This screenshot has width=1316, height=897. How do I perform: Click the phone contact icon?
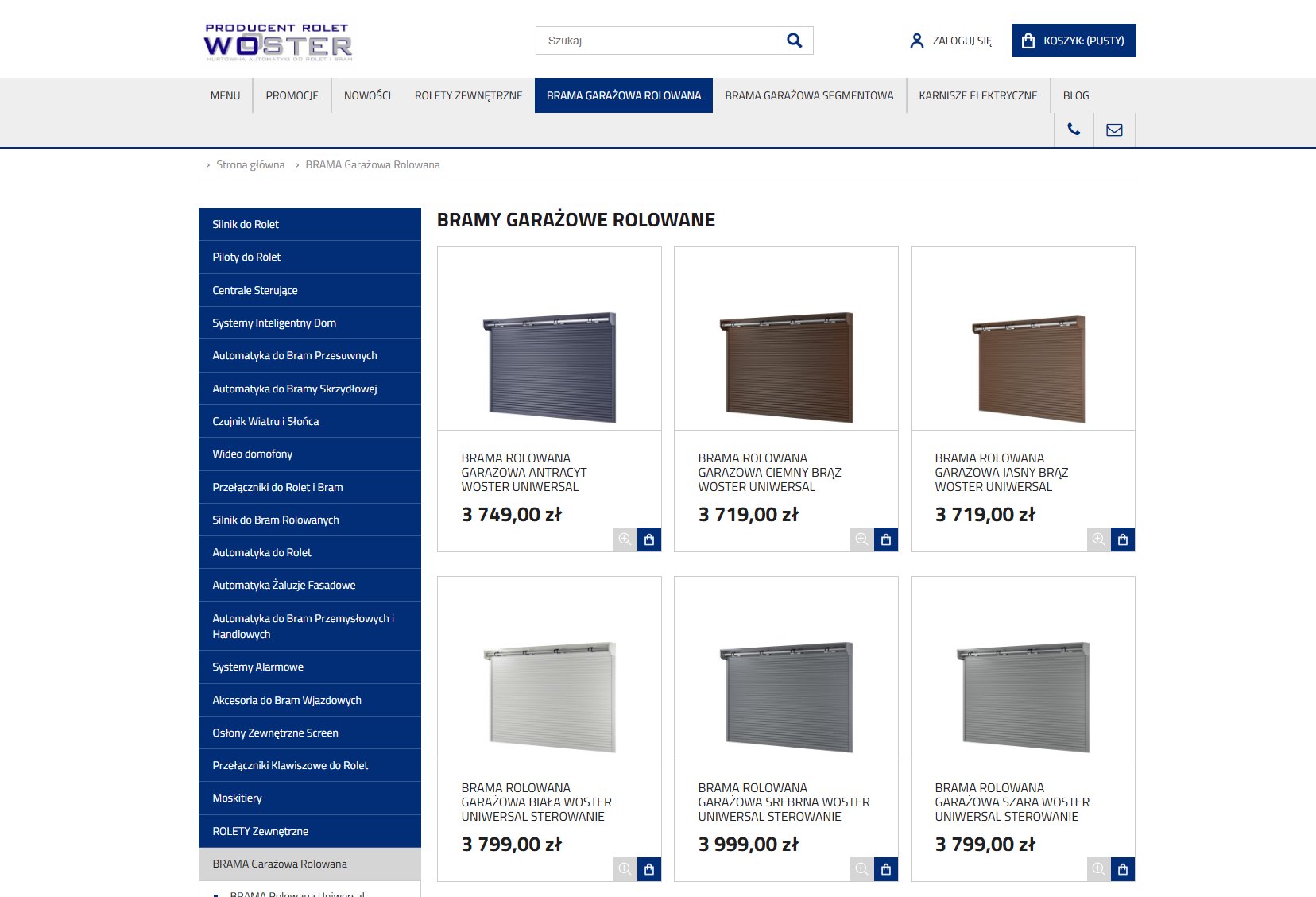[1074, 130]
